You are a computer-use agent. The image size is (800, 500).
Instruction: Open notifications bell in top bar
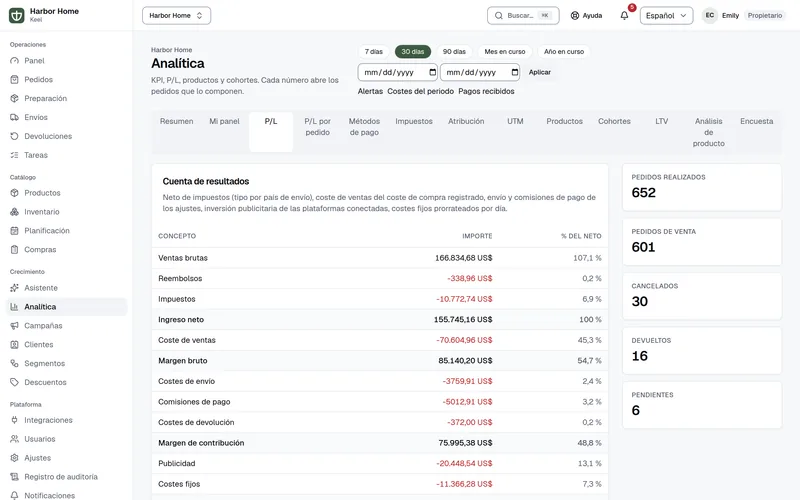pyautogui.click(x=624, y=15)
